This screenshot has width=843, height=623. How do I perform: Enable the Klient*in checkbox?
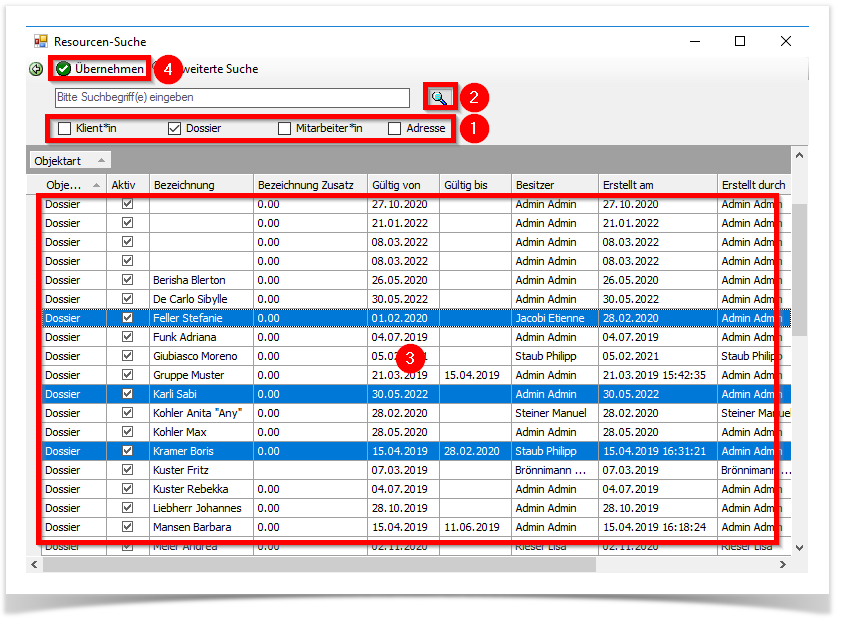coord(65,128)
